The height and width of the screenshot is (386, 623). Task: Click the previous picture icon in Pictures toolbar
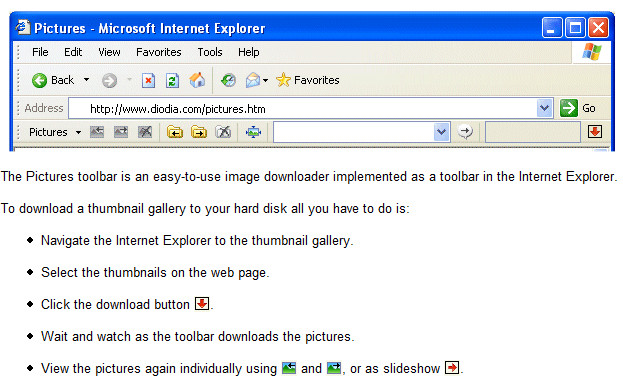coord(97,132)
